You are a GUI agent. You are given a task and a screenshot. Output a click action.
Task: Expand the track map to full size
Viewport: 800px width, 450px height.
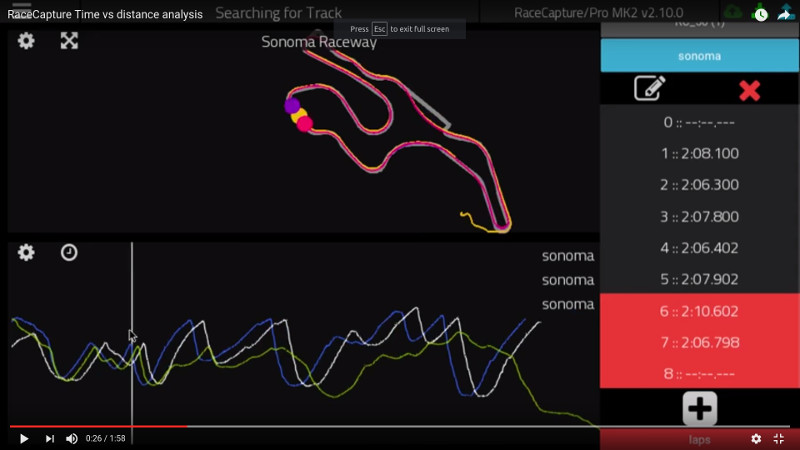tap(69, 41)
